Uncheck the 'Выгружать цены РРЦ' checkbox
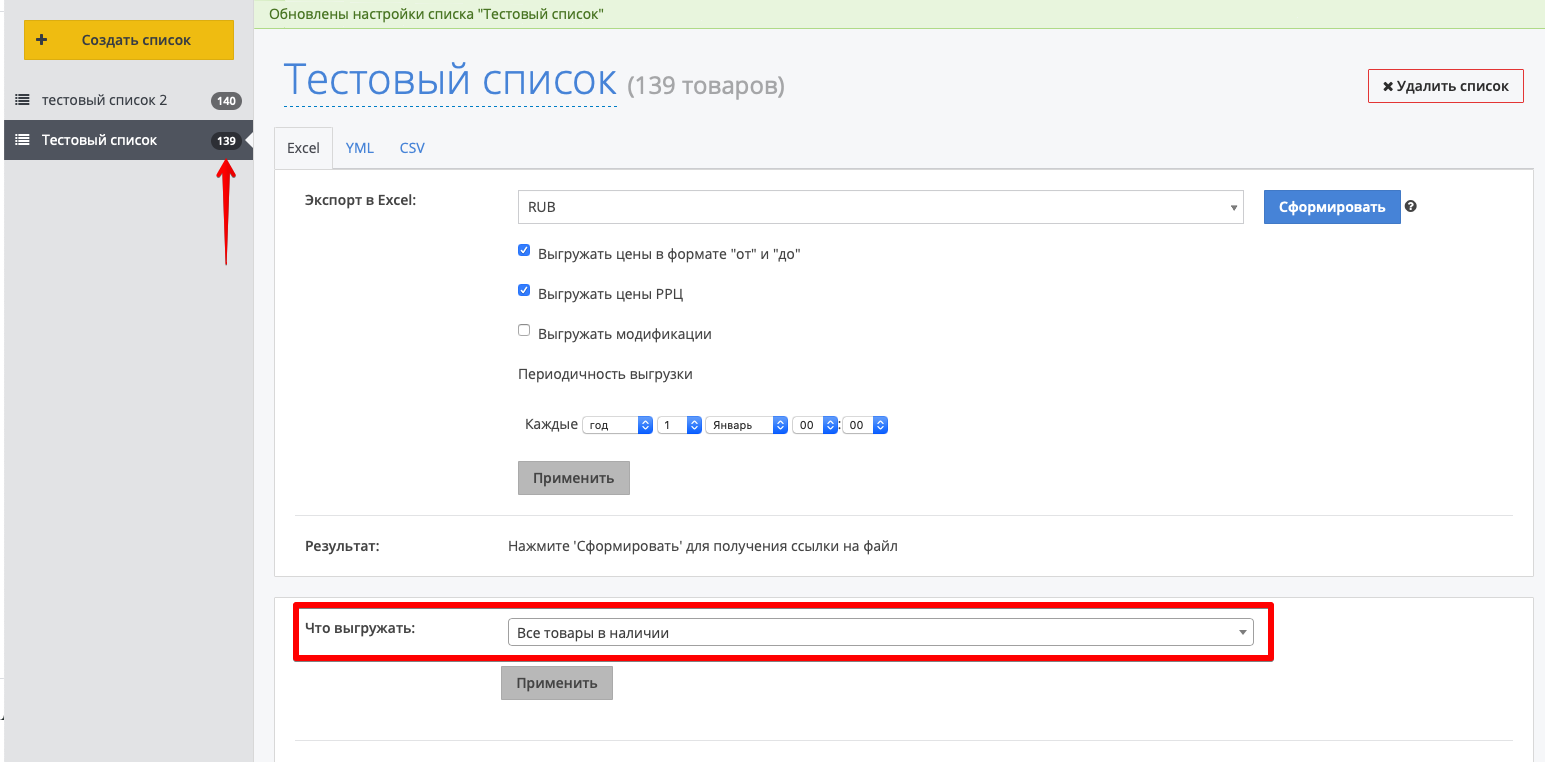Image resolution: width=1545 pixels, height=762 pixels. tap(524, 291)
